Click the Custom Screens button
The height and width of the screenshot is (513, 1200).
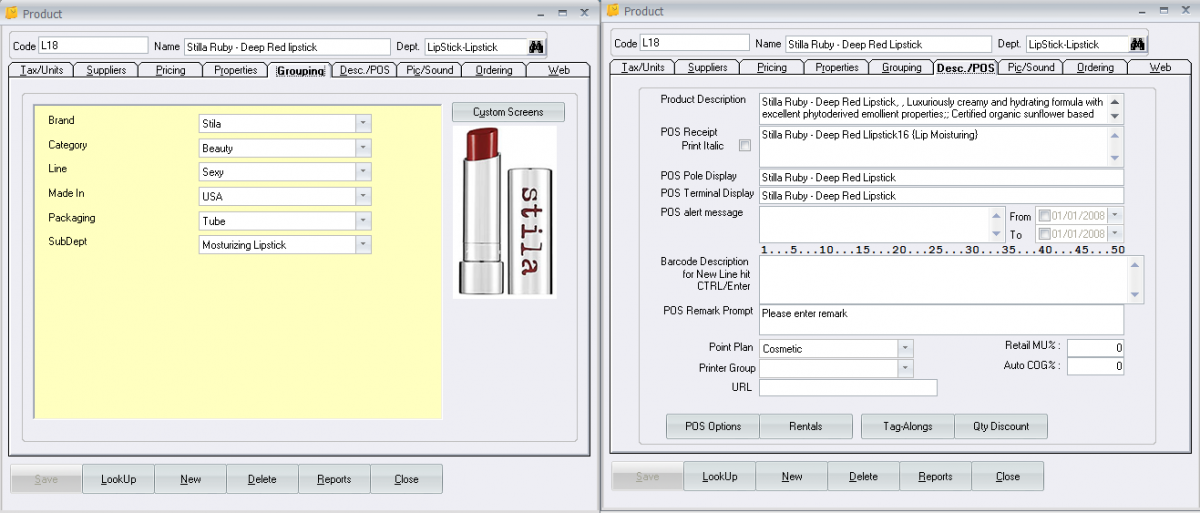coord(508,112)
